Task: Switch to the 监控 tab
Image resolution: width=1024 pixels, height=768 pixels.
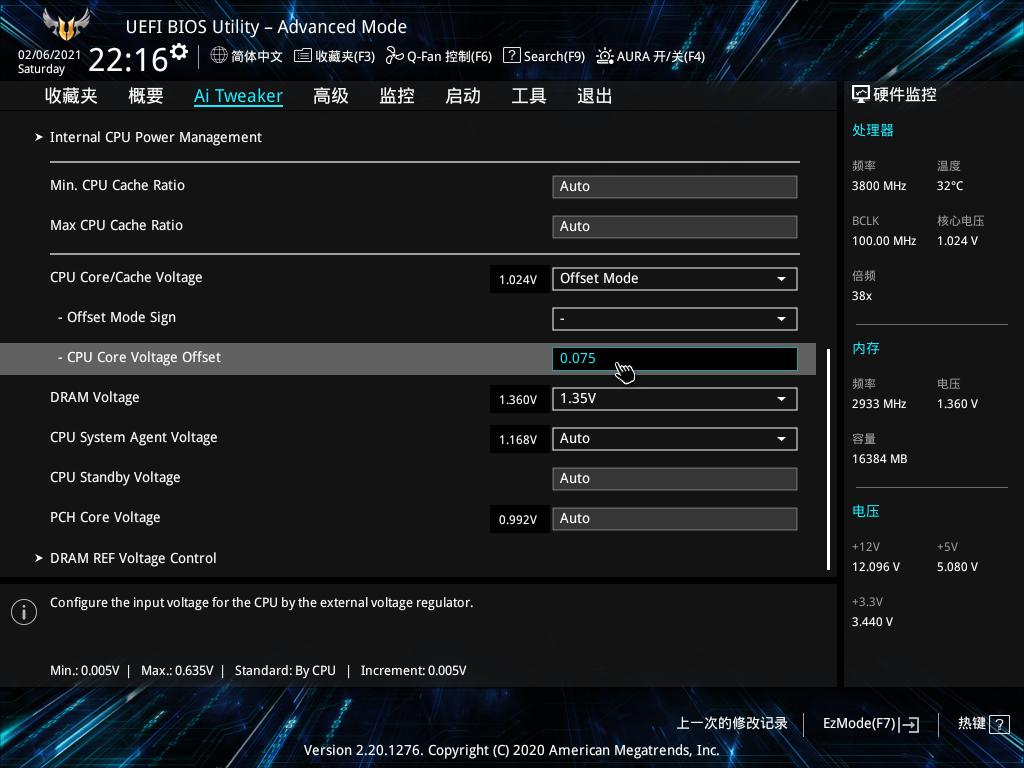Action: click(396, 95)
